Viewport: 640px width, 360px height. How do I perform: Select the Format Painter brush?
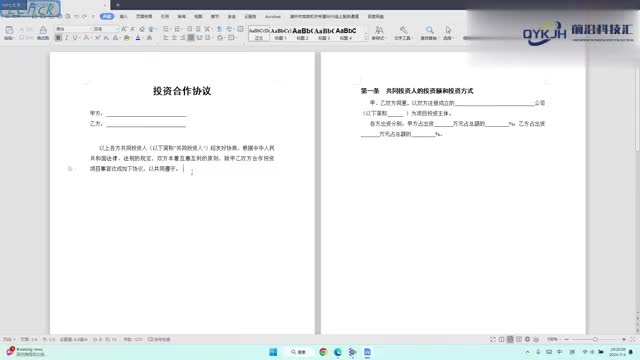43,30
